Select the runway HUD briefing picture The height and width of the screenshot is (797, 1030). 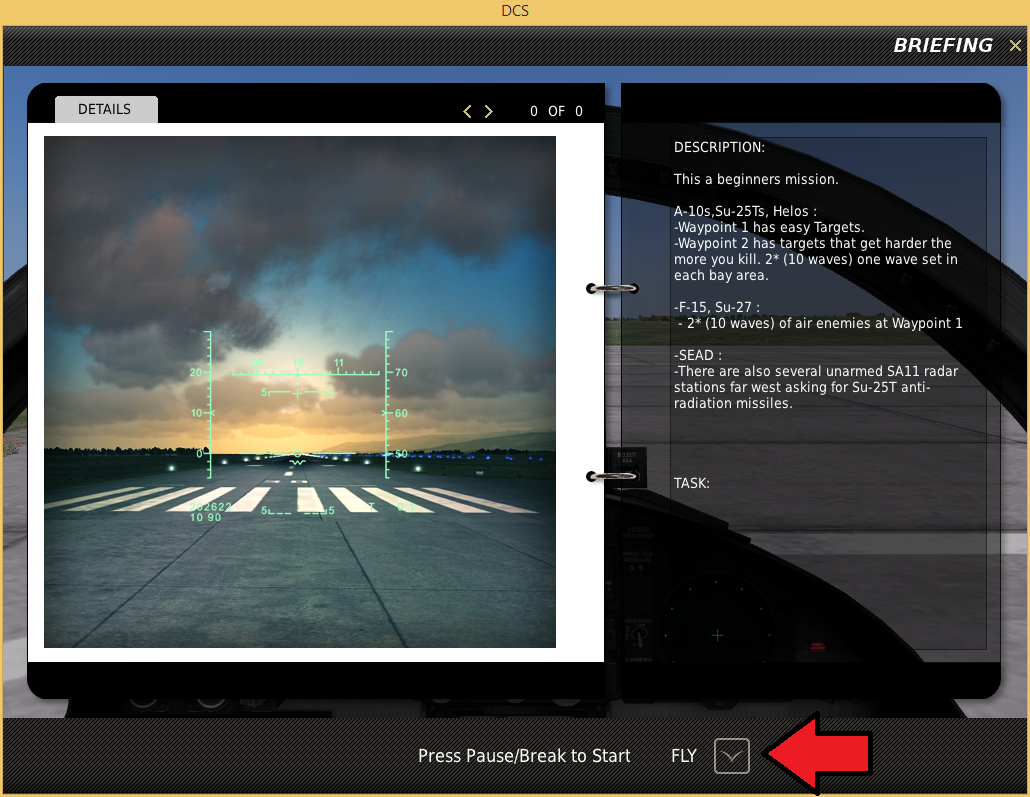(x=300, y=392)
